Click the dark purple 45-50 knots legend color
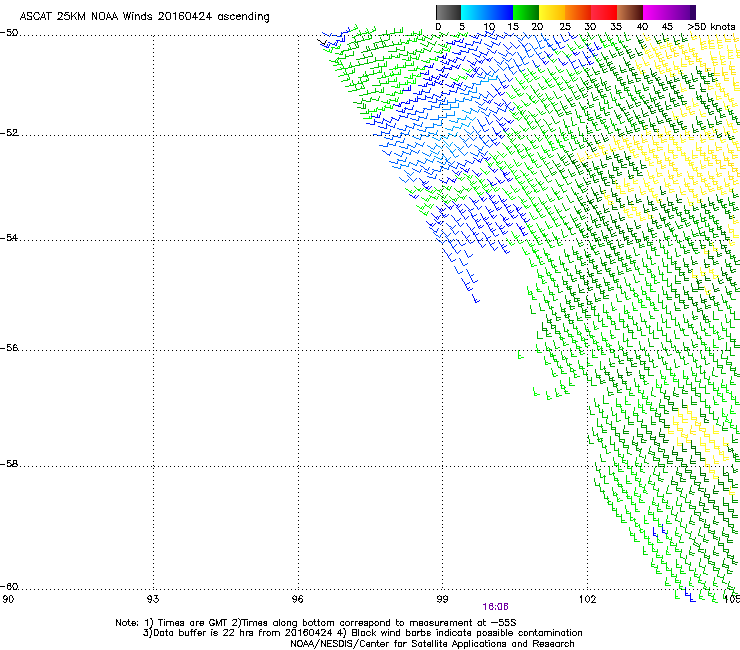The height and width of the screenshot is (650, 740). [x=682, y=12]
